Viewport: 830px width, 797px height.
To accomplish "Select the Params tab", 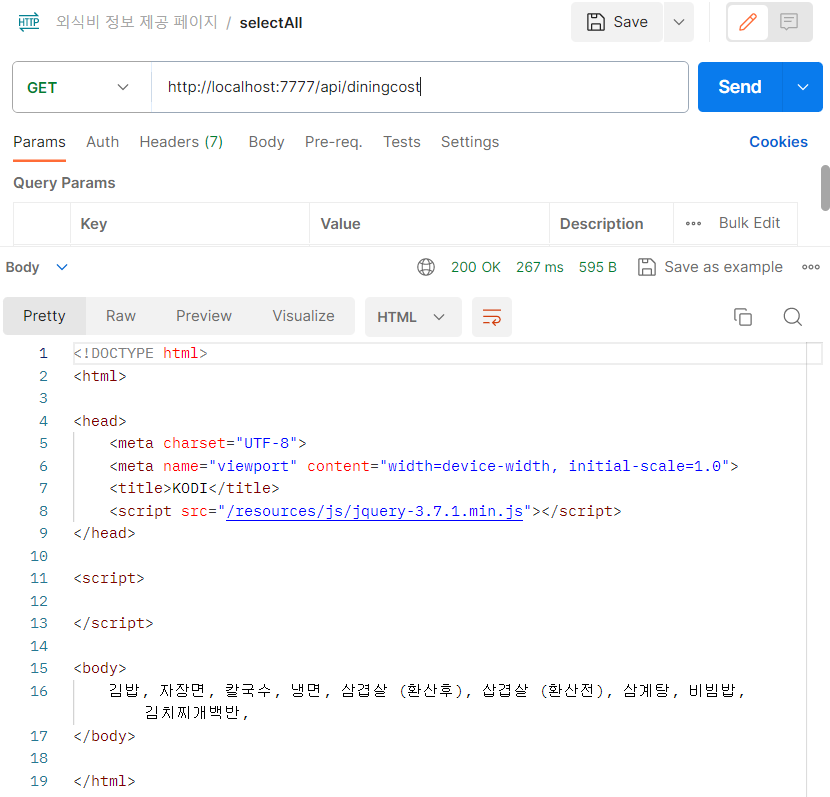I will pos(39,142).
